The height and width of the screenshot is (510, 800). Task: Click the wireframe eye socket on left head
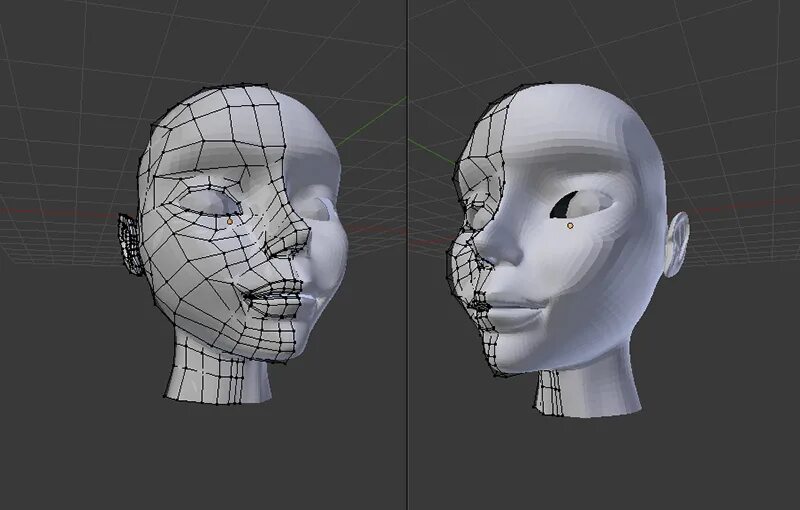tap(208, 200)
